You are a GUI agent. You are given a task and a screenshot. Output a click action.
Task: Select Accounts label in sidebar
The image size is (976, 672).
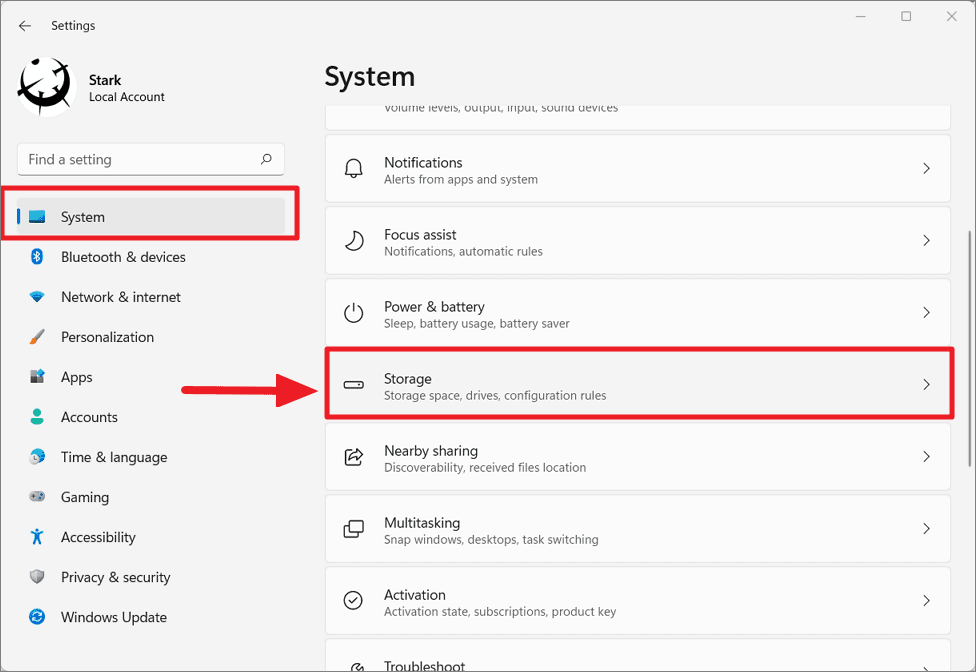click(89, 417)
